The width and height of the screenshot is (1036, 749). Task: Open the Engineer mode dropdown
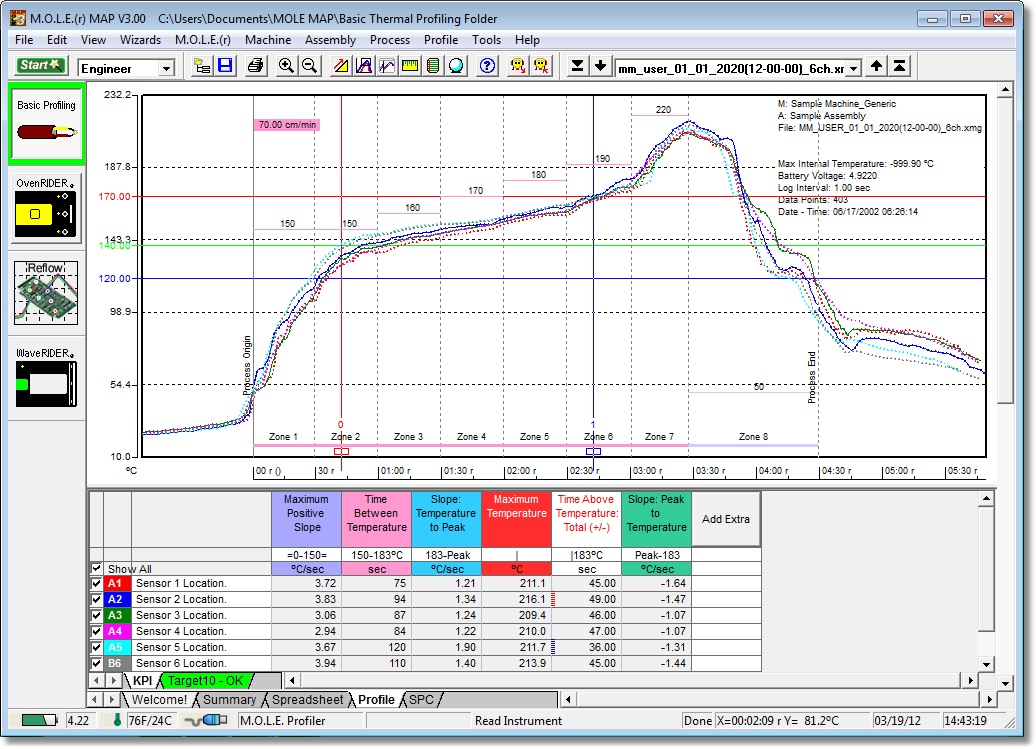point(167,68)
